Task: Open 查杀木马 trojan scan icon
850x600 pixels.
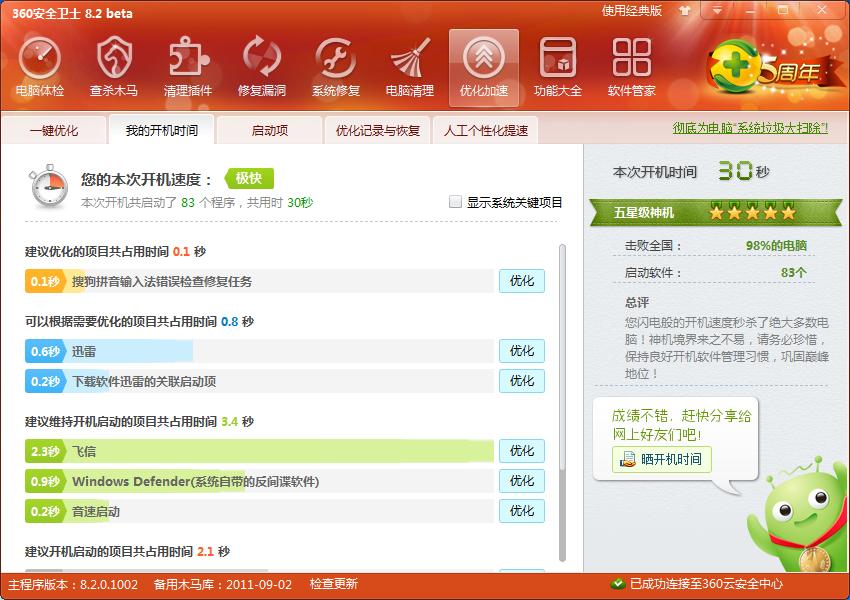Action: 114,67
